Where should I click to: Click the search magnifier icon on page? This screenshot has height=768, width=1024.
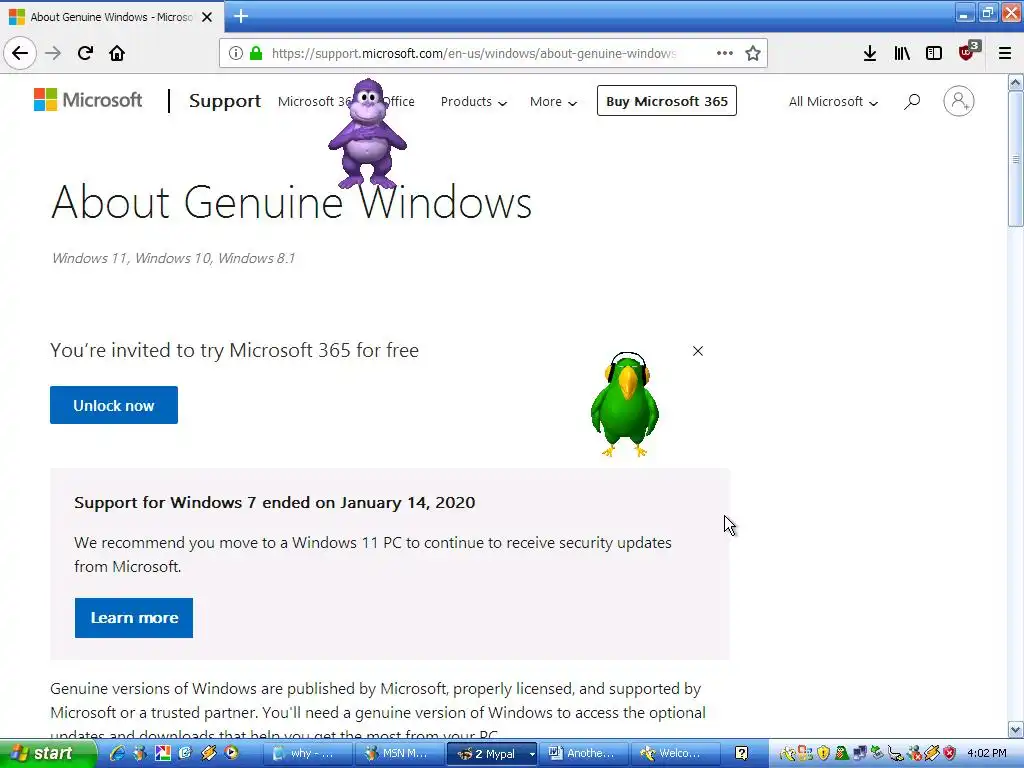912,101
